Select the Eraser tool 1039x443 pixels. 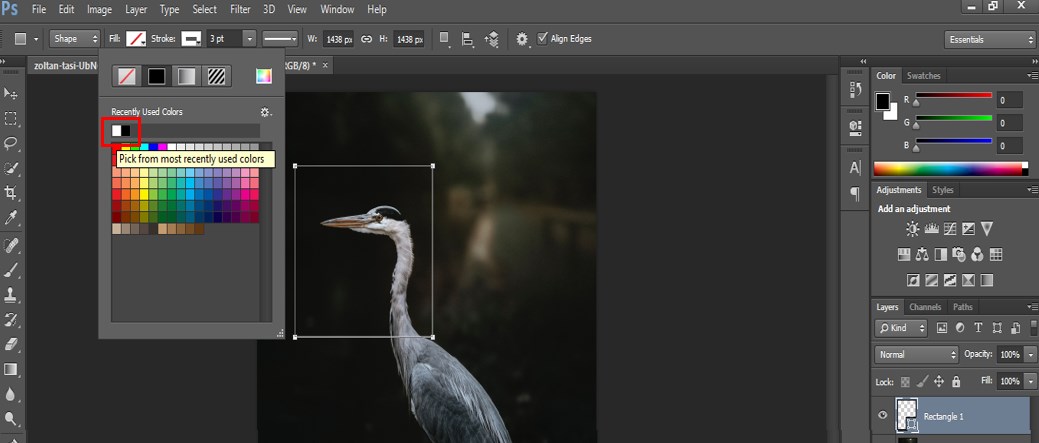click(x=11, y=344)
